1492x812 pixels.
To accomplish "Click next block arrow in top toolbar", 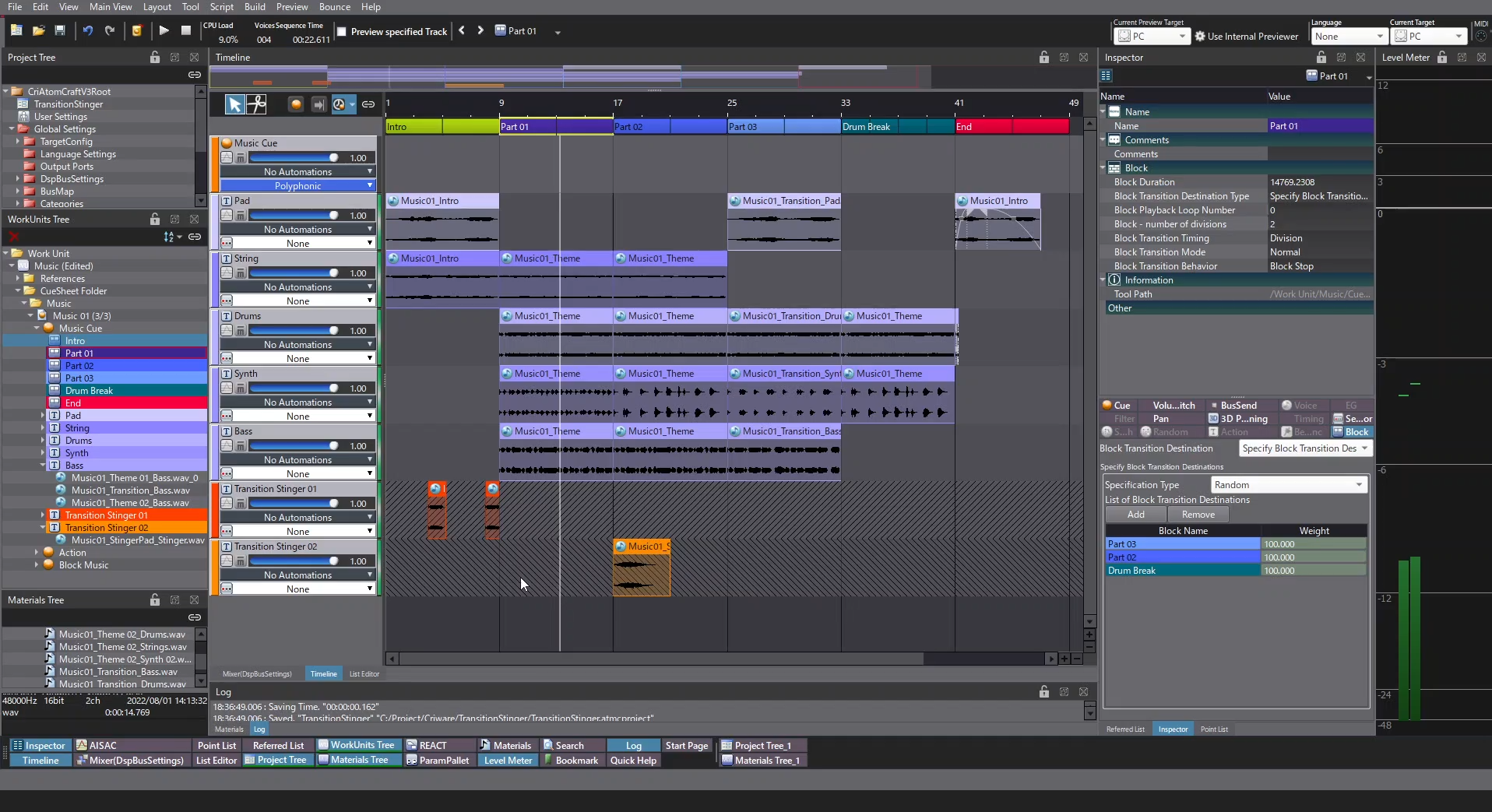I will click(480, 30).
